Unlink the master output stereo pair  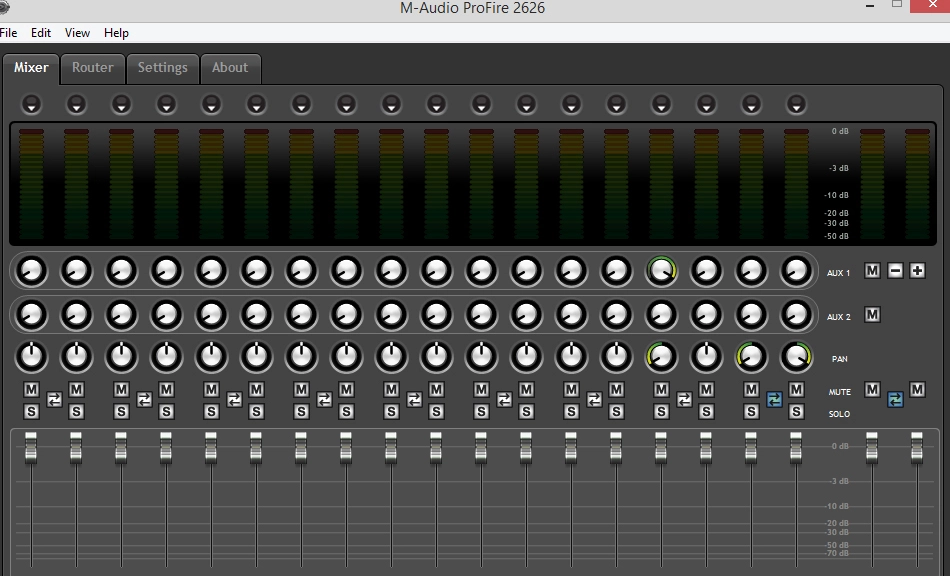(895, 400)
